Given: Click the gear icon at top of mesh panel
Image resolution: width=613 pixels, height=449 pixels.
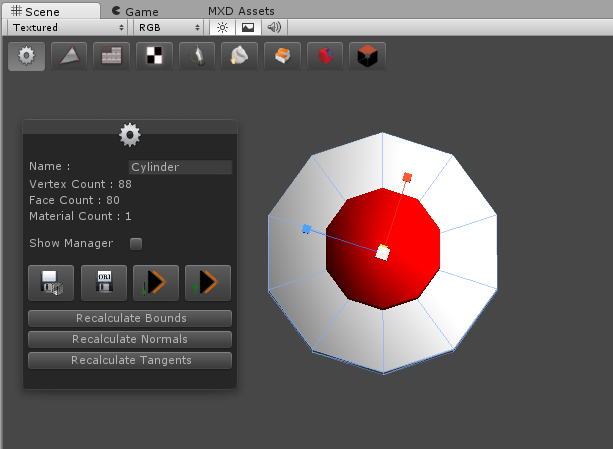Looking at the screenshot, I should click(130, 135).
